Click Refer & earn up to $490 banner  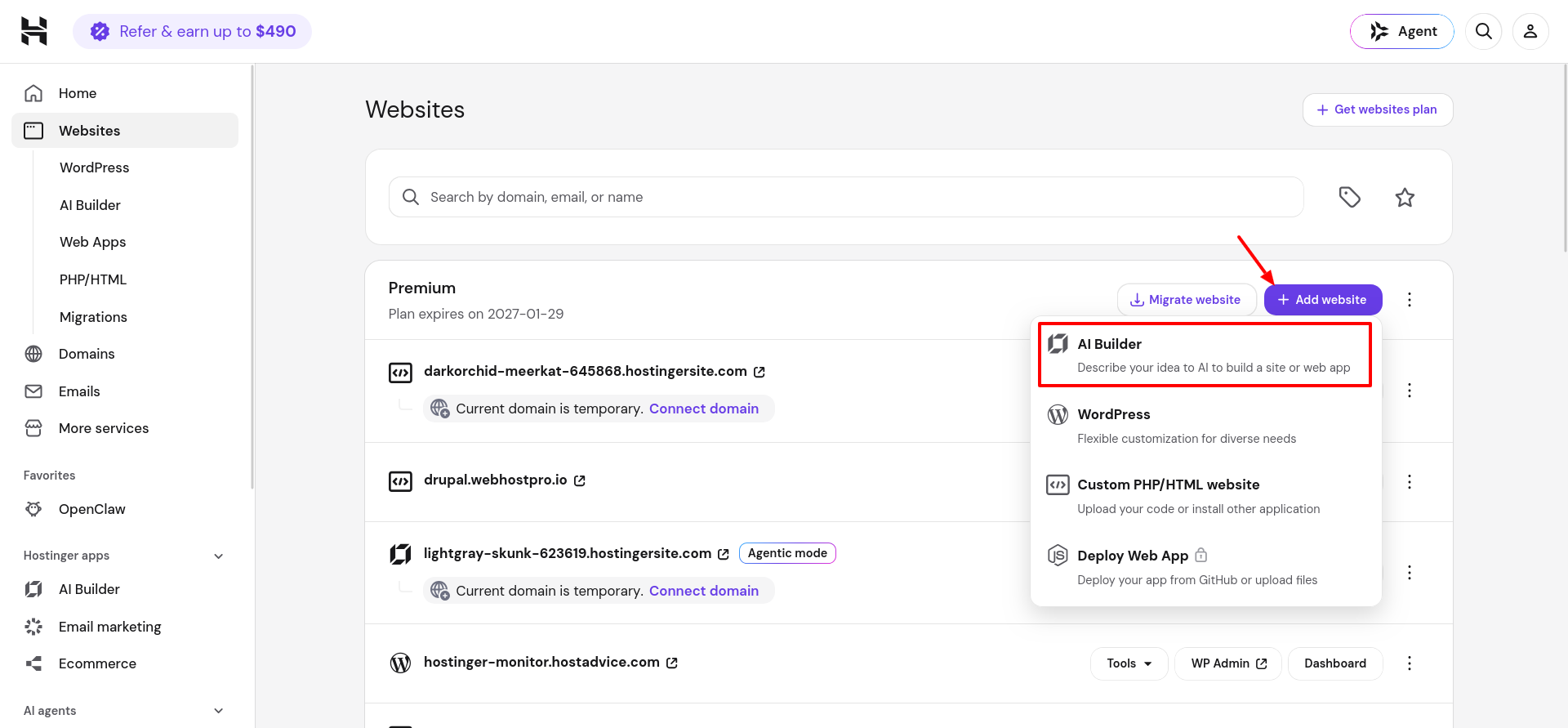(192, 31)
